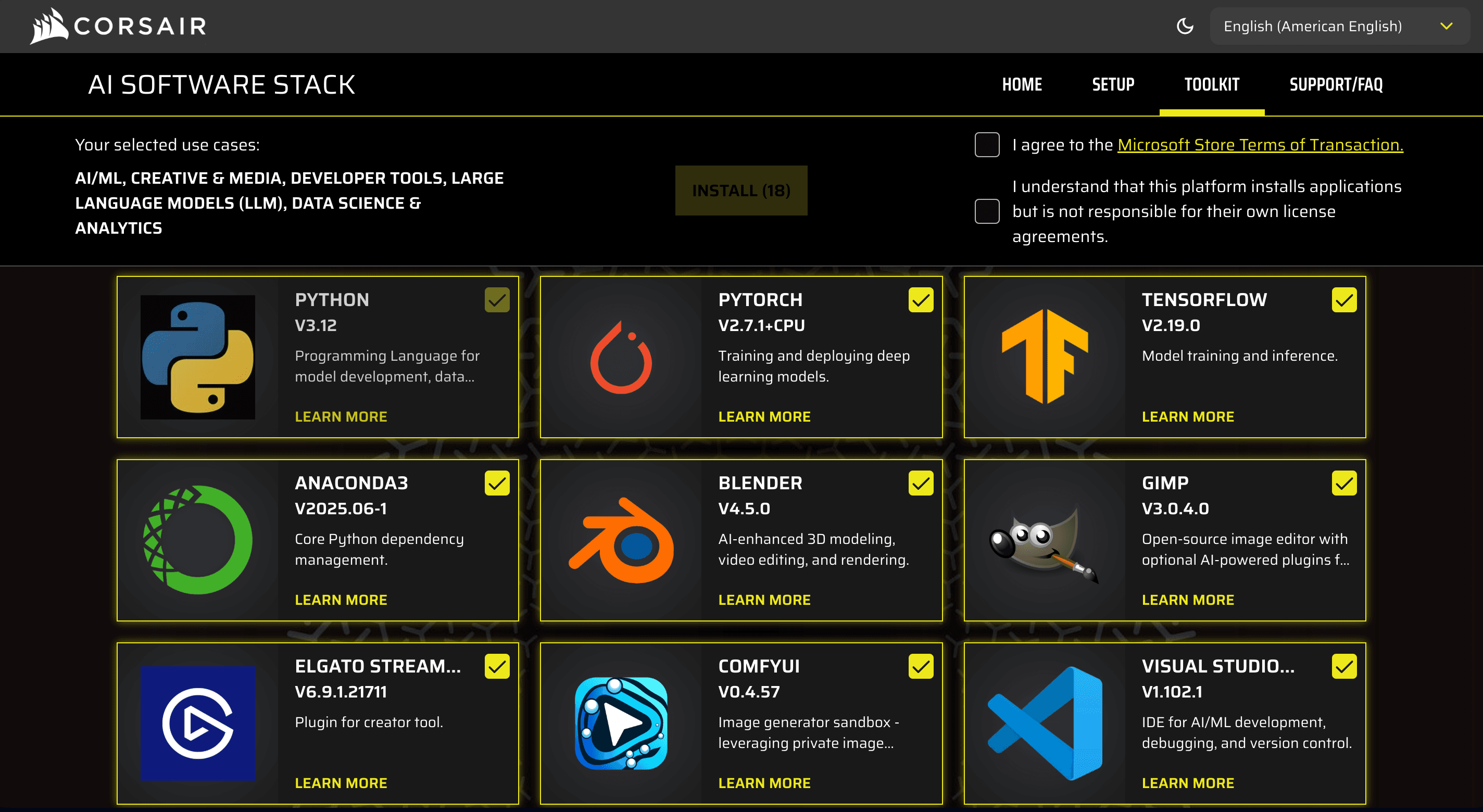
Task: Uncheck the Python package selection
Action: coord(497,299)
